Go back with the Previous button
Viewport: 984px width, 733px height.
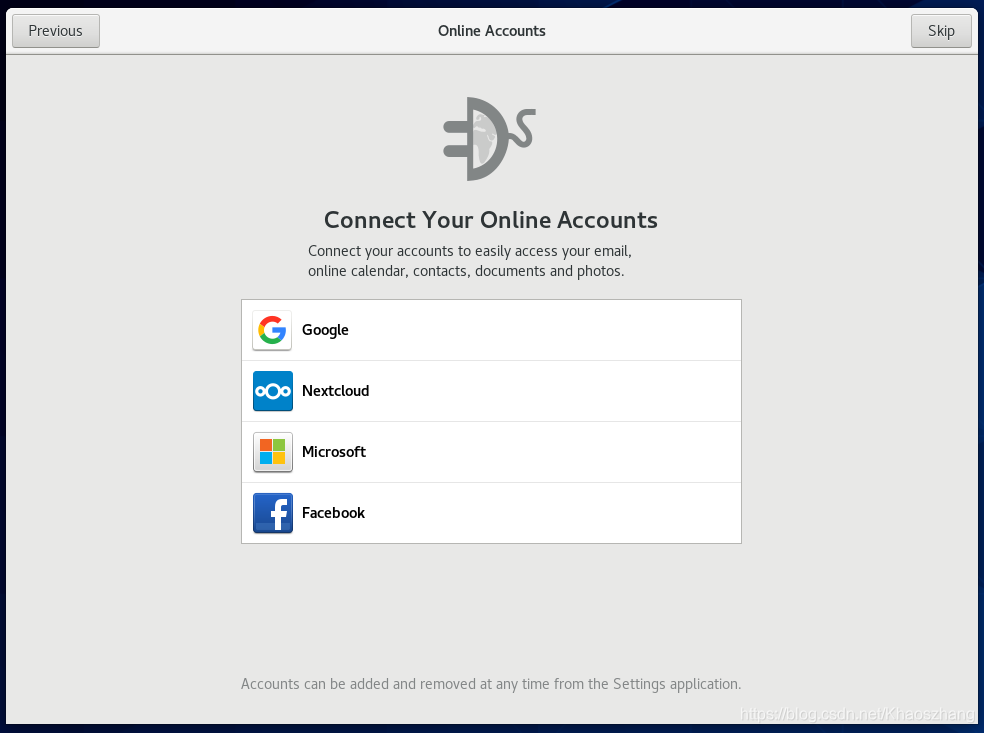tap(56, 31)
